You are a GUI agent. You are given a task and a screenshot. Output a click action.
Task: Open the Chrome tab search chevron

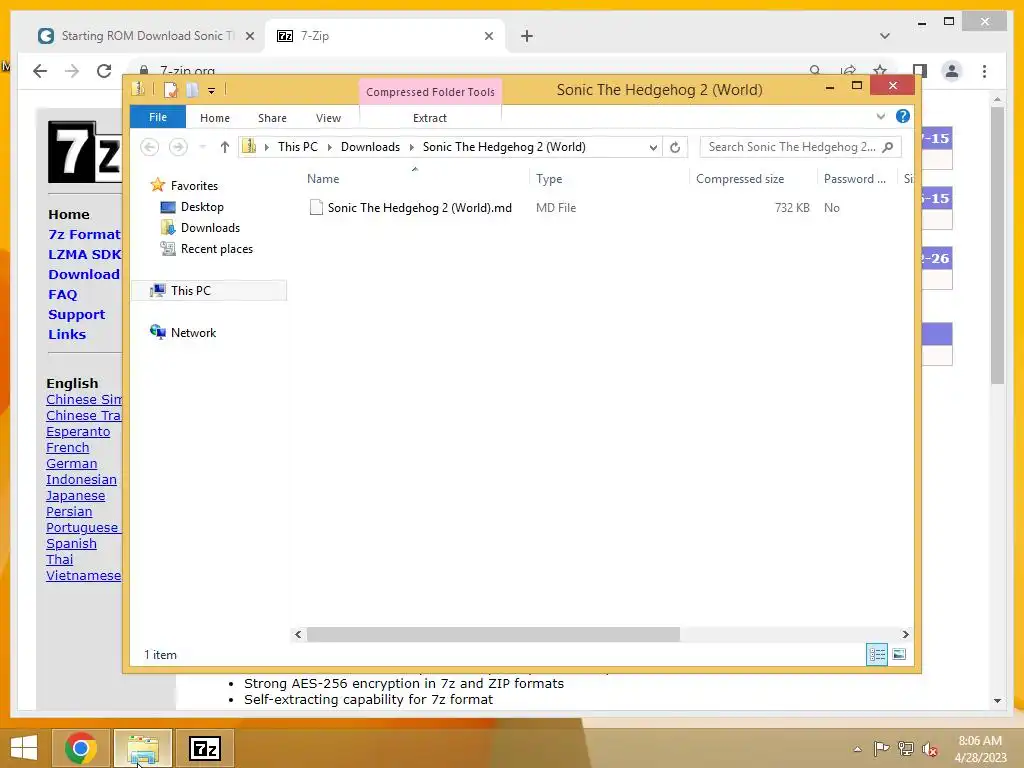[x=885, y=36]
